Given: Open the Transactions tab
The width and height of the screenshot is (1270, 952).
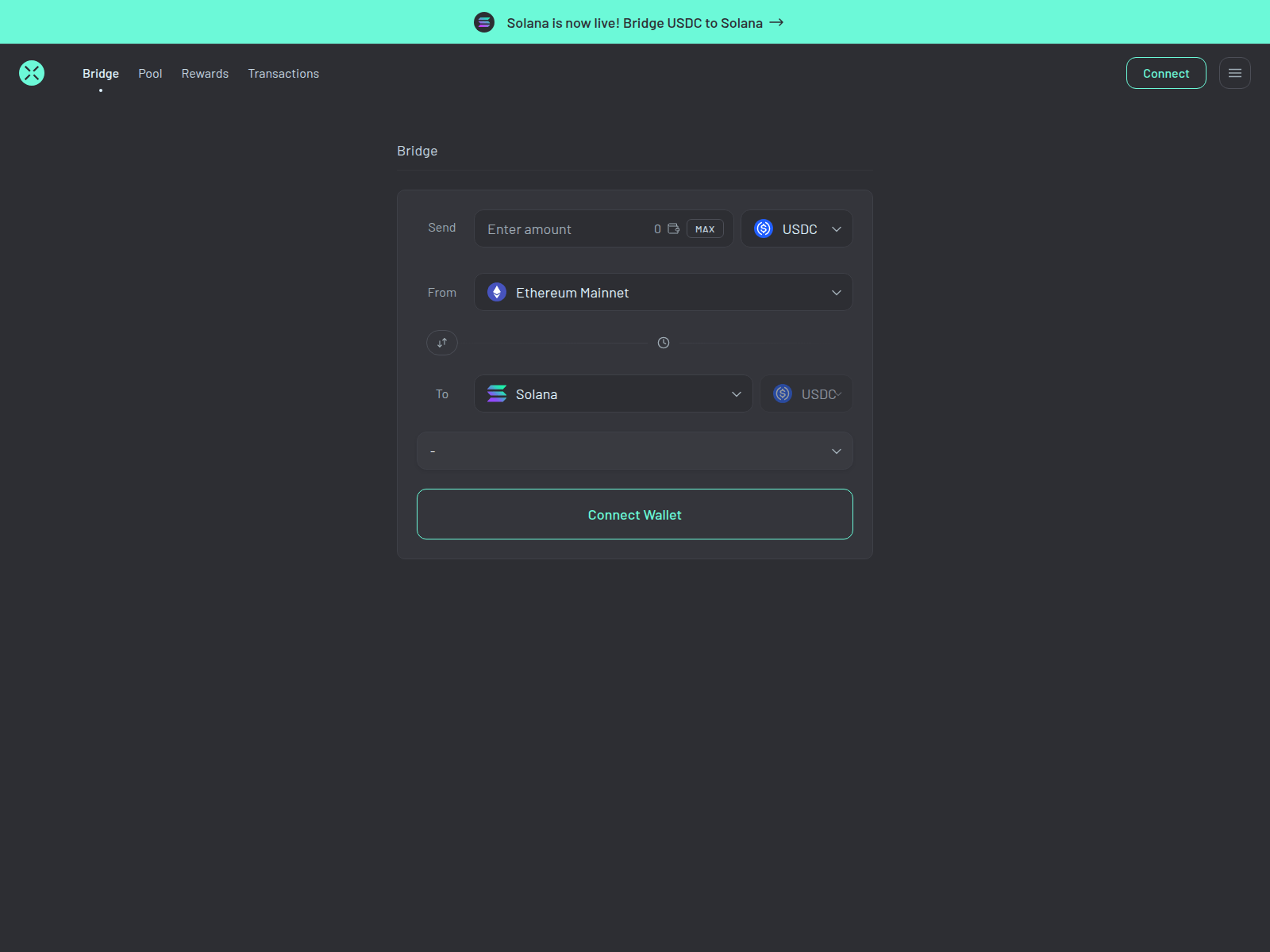Looking at the screenshot, I should [x=283, y=73].
